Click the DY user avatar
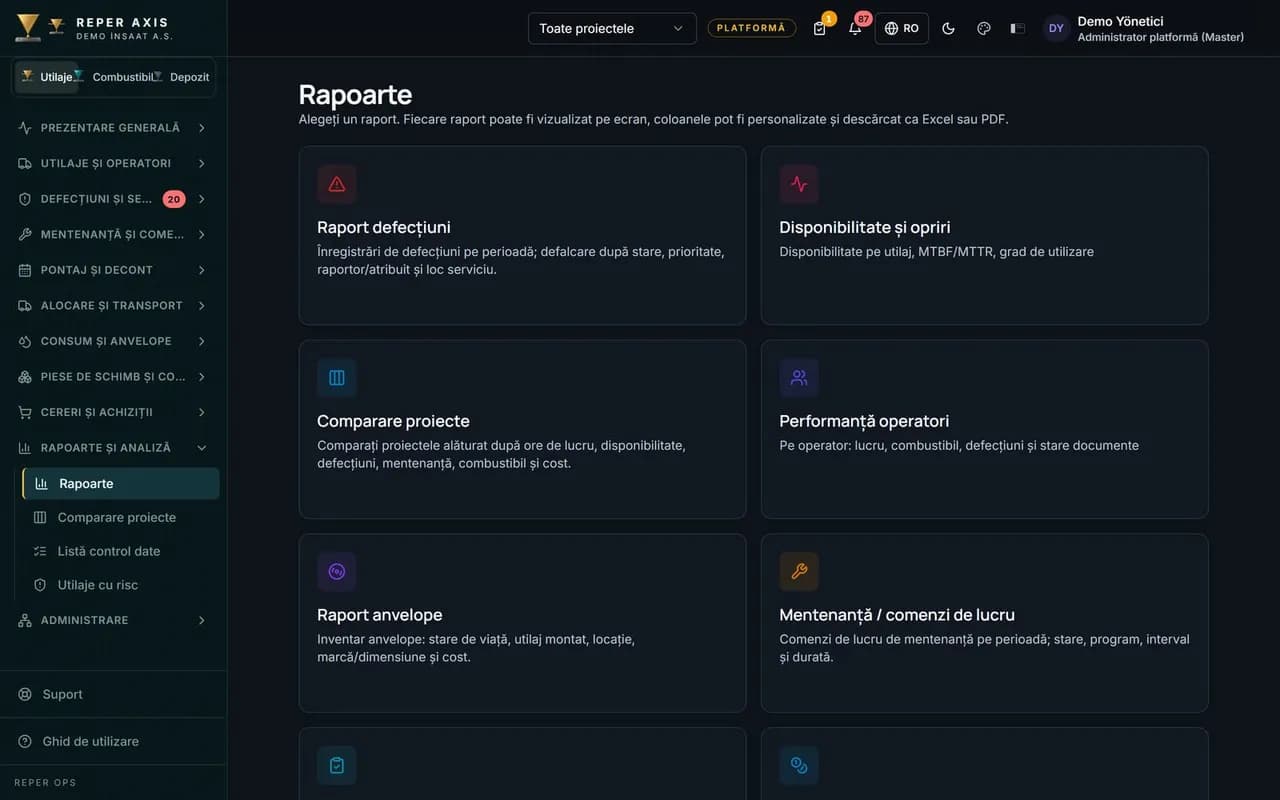This screenshot has height=800, width=1280. (x=1056, y=28)
